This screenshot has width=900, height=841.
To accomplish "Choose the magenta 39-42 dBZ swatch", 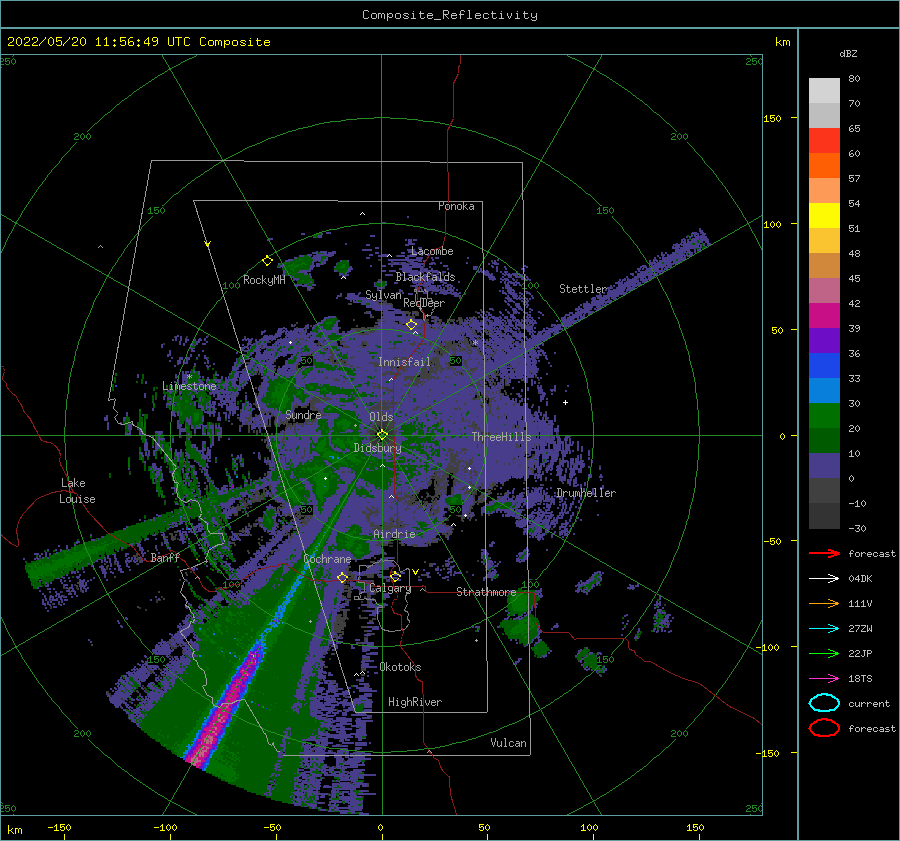I will [824, 316].
